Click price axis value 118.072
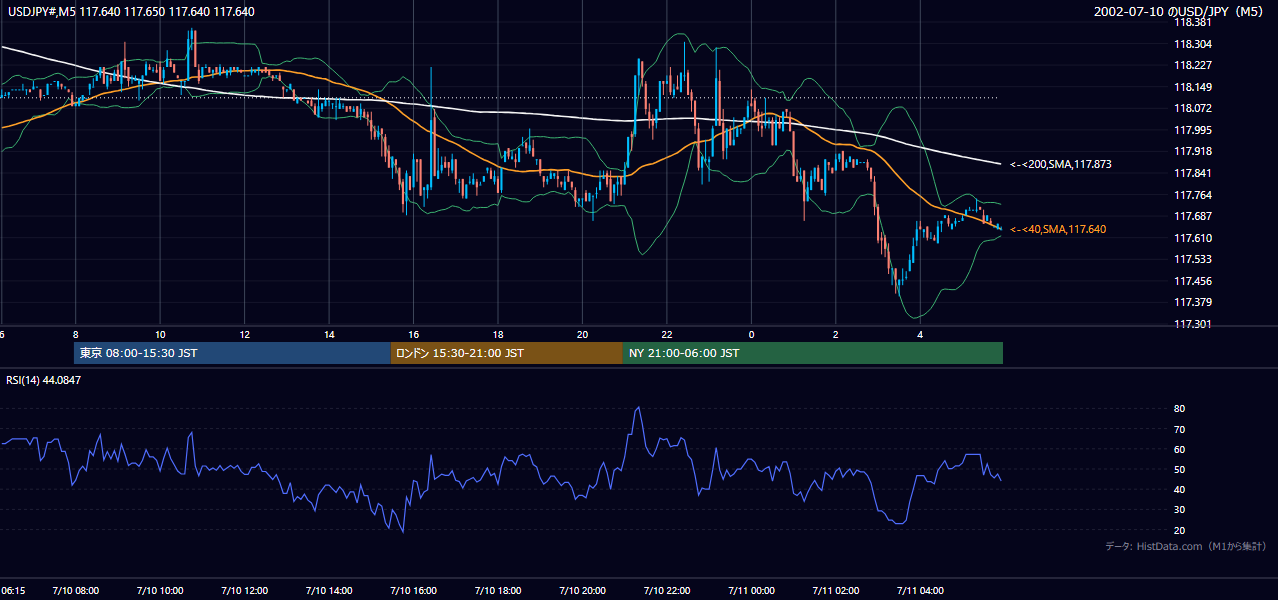1278x600 pixels. tap(1192, 108)
